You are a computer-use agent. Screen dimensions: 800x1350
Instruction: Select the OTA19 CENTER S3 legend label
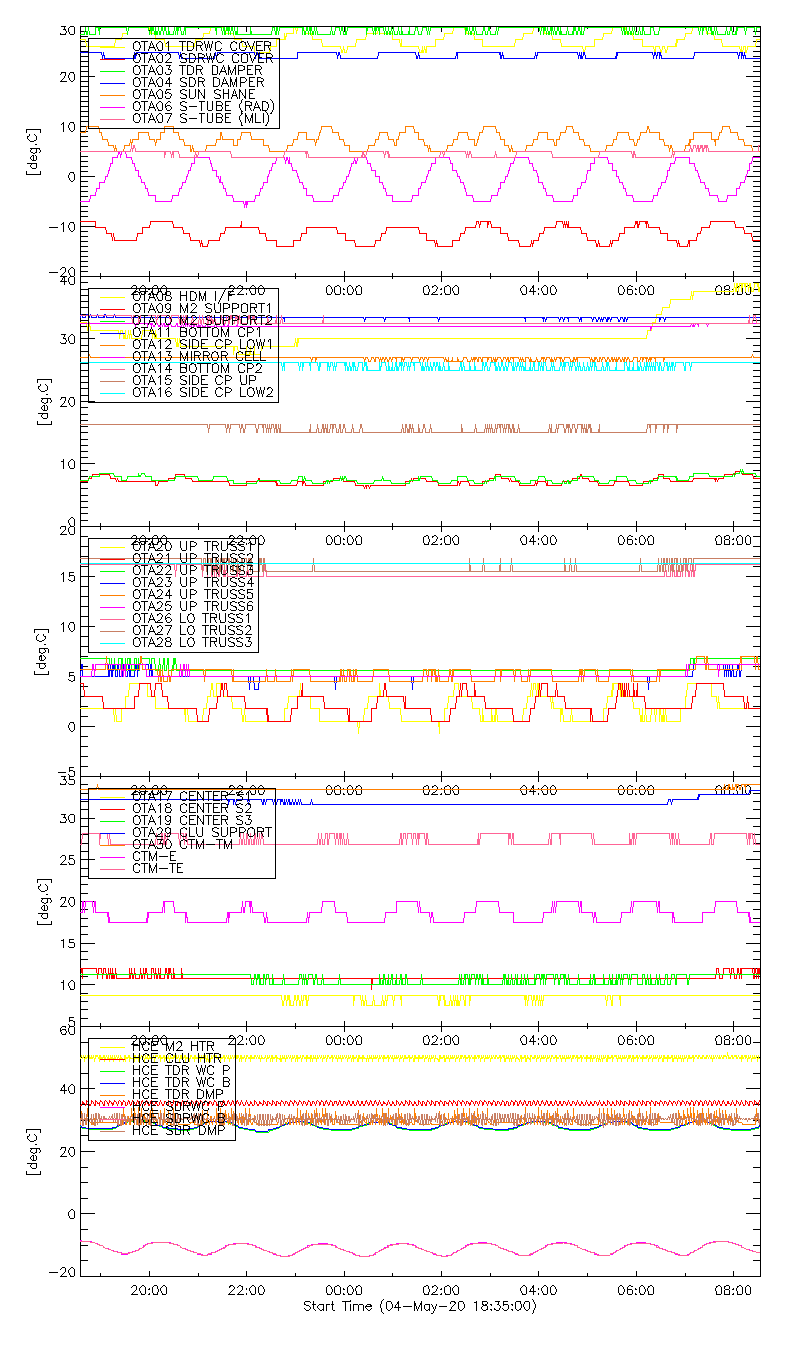click(x=180, y=820)
